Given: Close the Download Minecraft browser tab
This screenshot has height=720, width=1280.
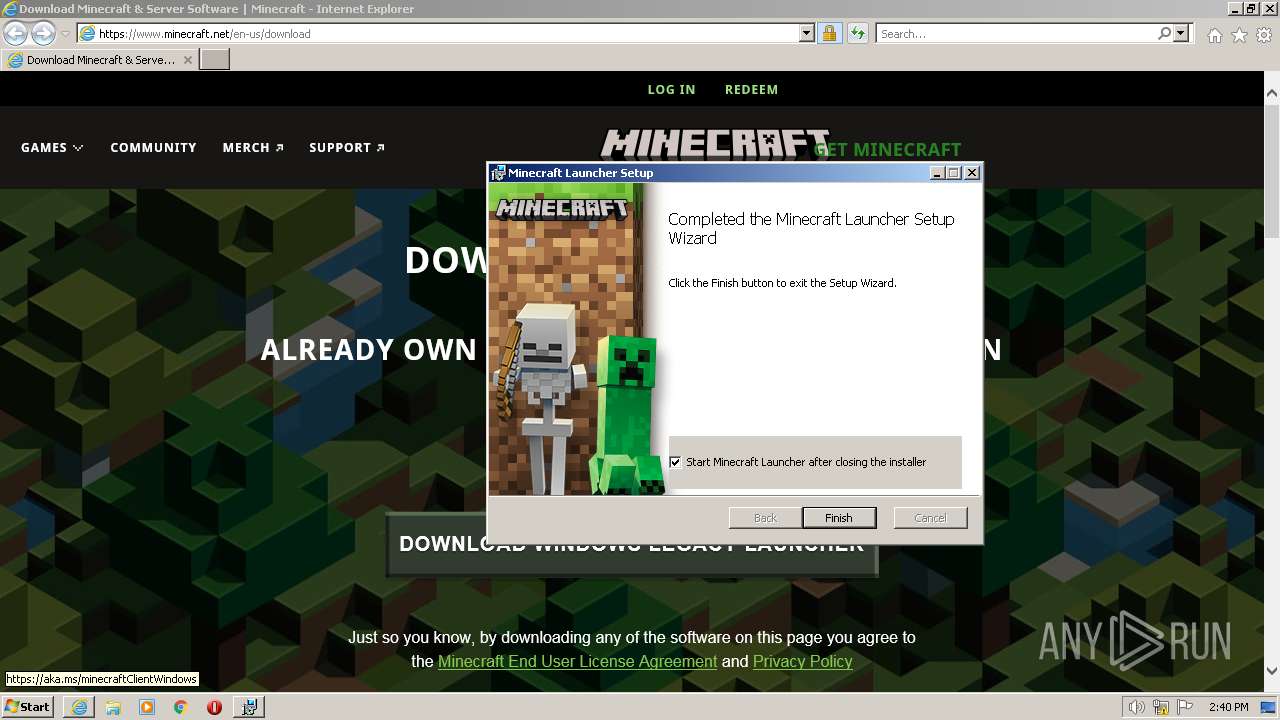Looking at the screenshot, I should [x=187, y=60].
